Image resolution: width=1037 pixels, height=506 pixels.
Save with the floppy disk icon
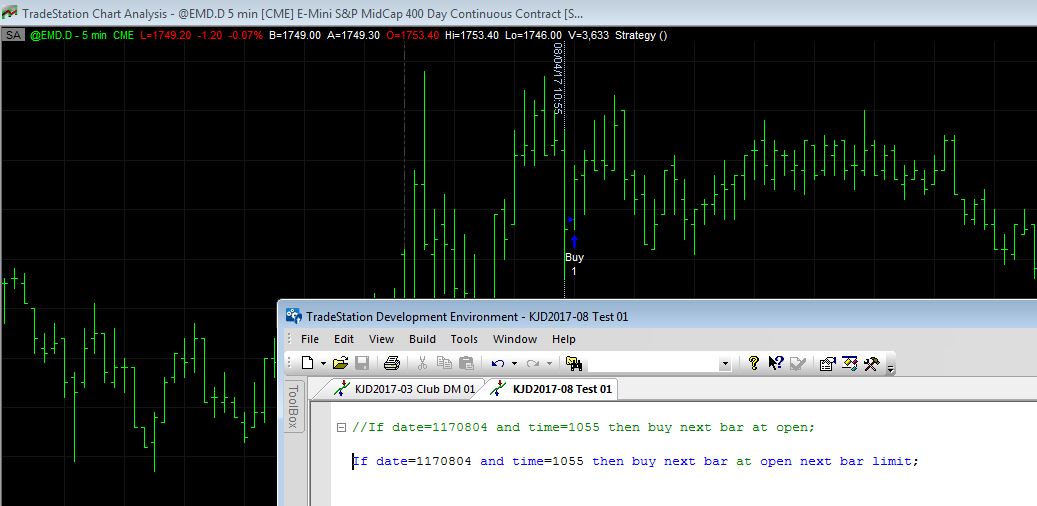tap(362, 363)
